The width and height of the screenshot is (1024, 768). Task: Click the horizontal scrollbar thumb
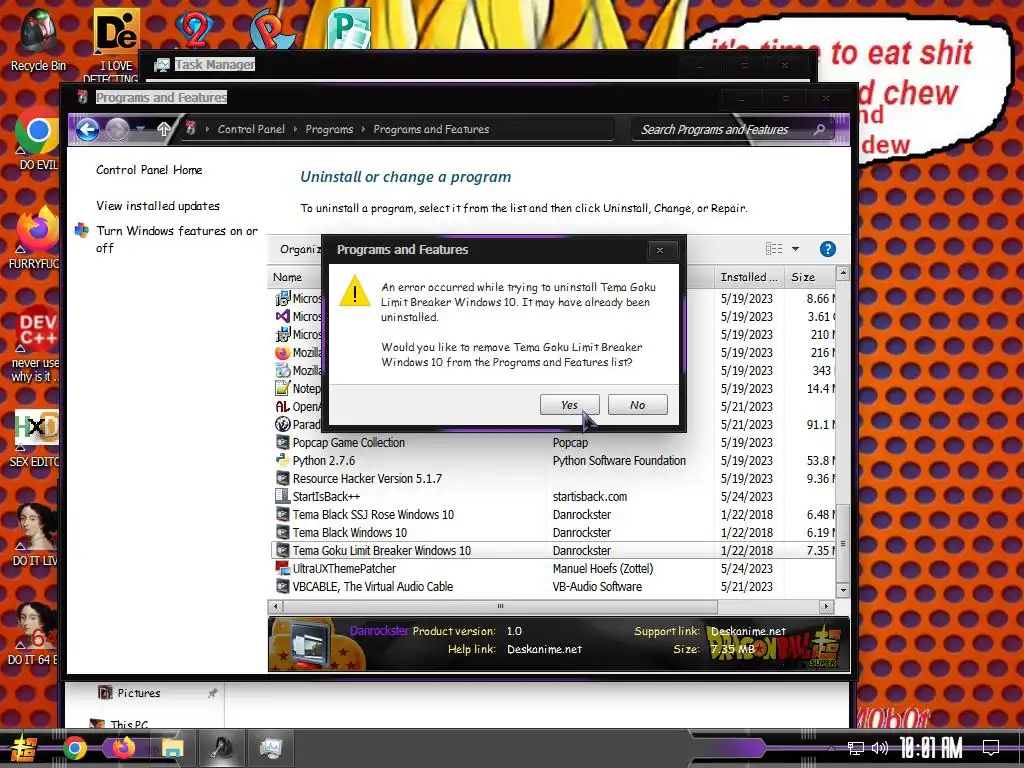(500, 606)
